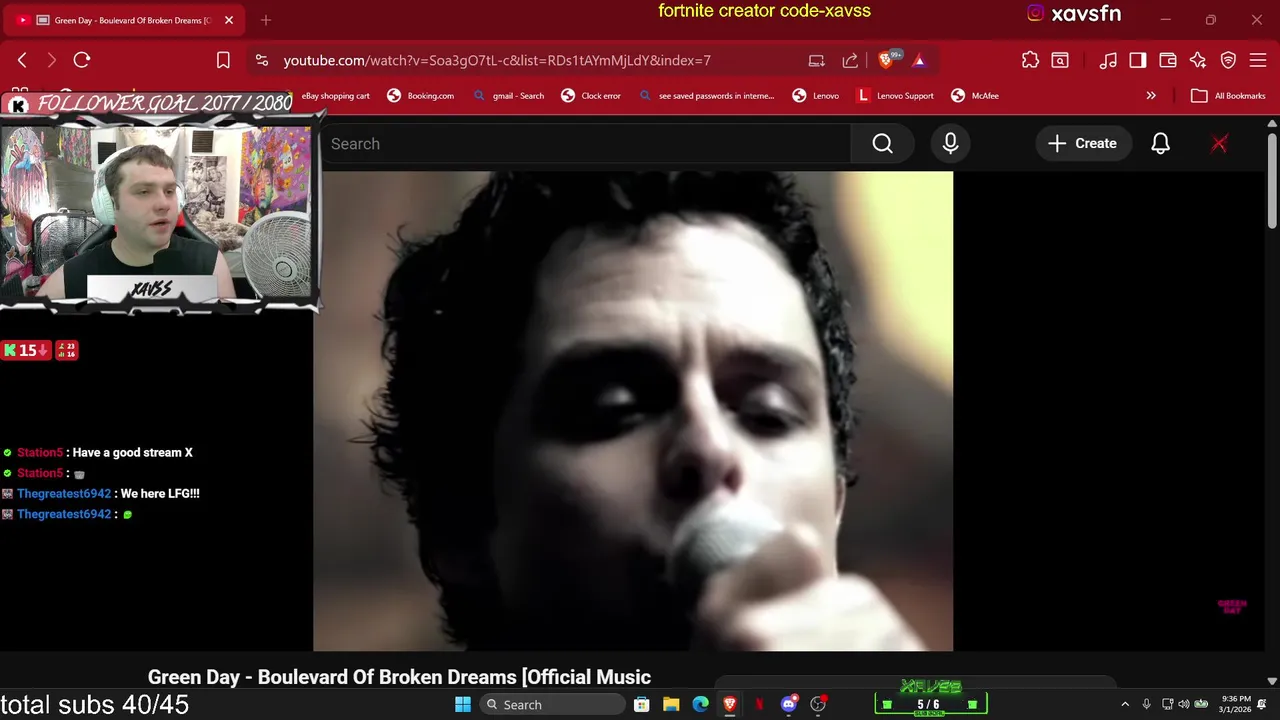1280x720 pixels.
Task: Open the Windows Start menu
Action: pos(463,704)
